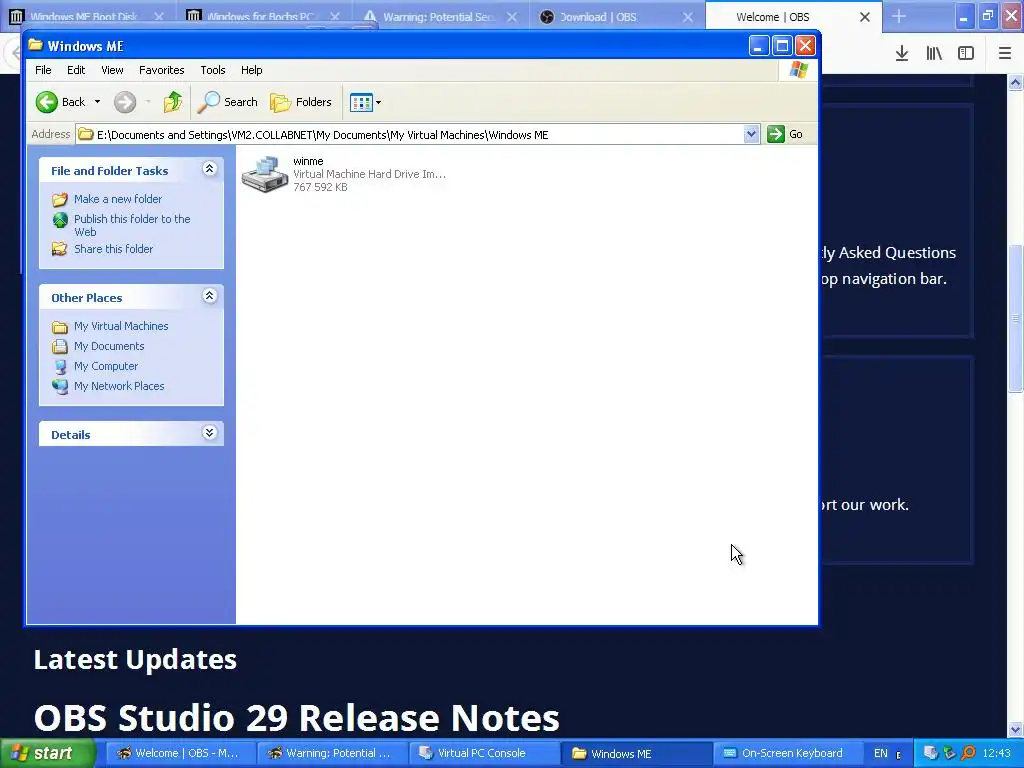Select the winme hard drive image file
This screenshot has width=1024, height=768.
[x=344, y=174]
